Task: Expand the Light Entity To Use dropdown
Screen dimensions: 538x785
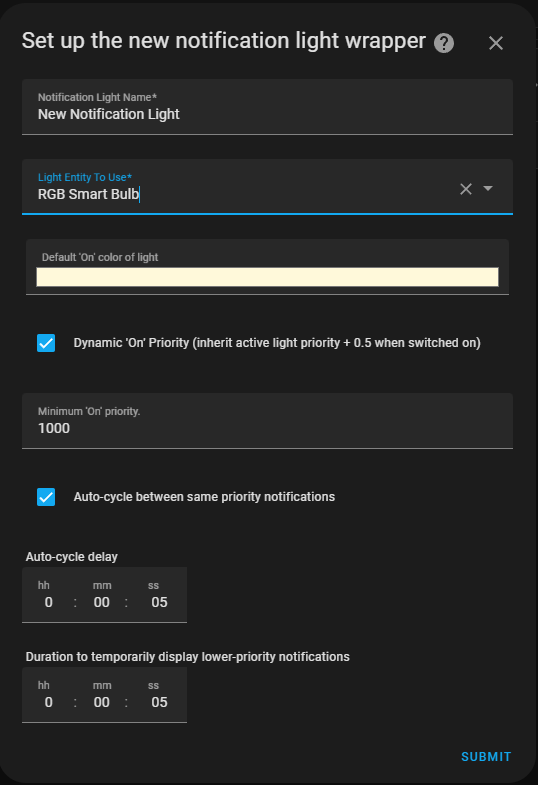Action: (488, 188)
